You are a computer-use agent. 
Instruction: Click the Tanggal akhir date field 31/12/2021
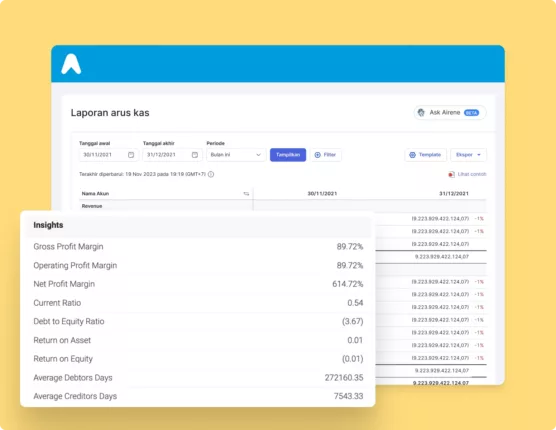tap(172, 155)
